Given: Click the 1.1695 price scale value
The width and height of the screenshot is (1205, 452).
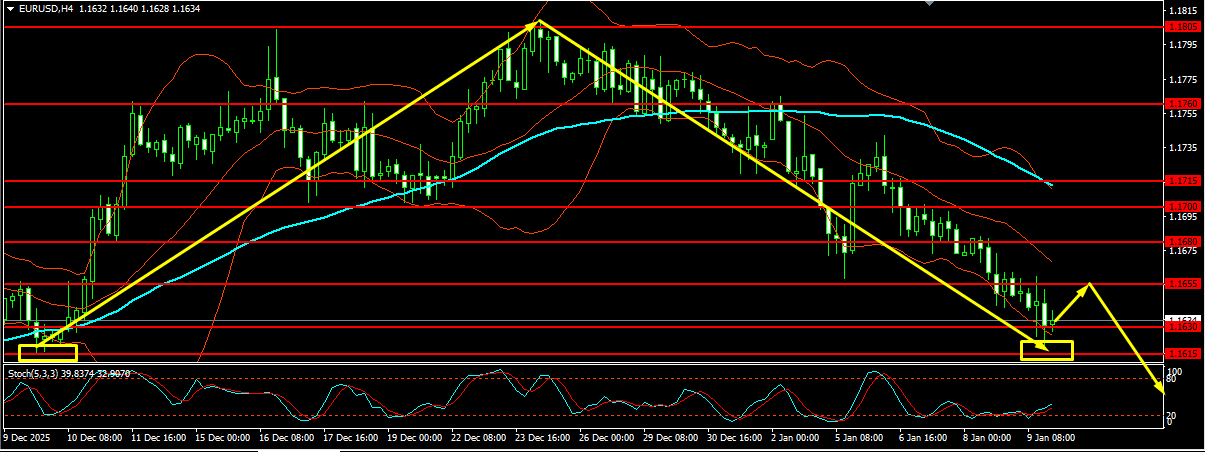Looking at the screenshot, I should coord(1183,217).
